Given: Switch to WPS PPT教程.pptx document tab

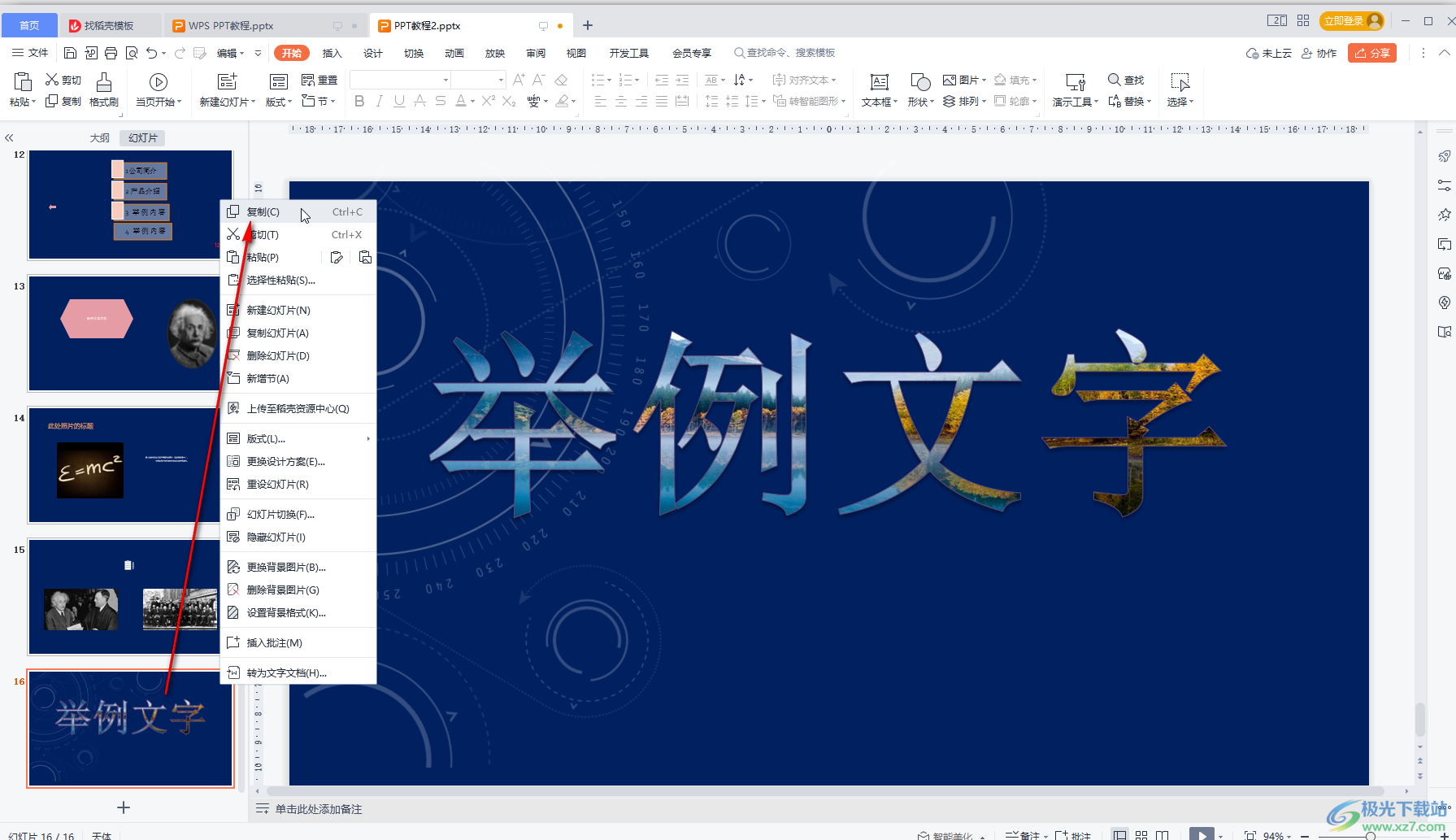Looking at the screenshot, I should 264,25.
